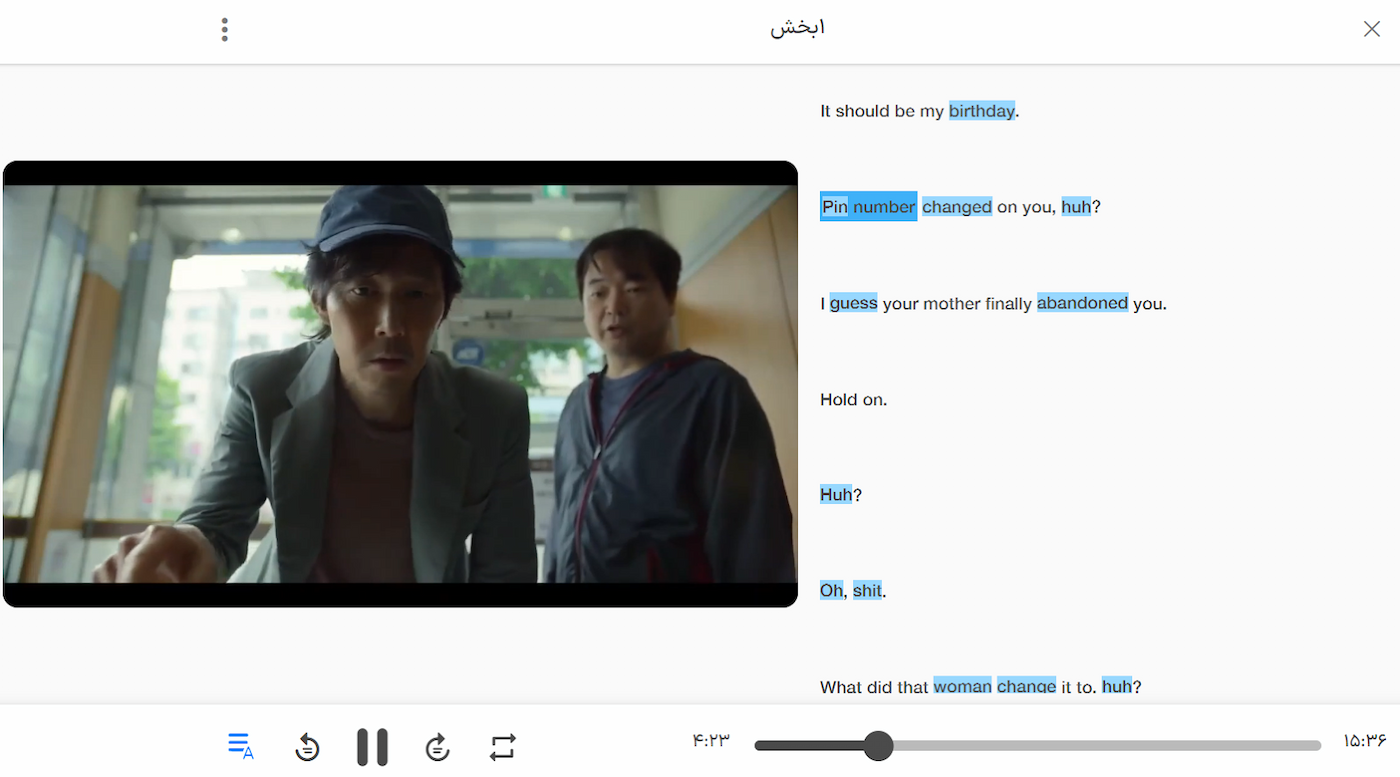Click 'your mother finally' subtitle text
Image resolution: width=1400 pixels, height=777 pixels.
(x=957, y=303)
